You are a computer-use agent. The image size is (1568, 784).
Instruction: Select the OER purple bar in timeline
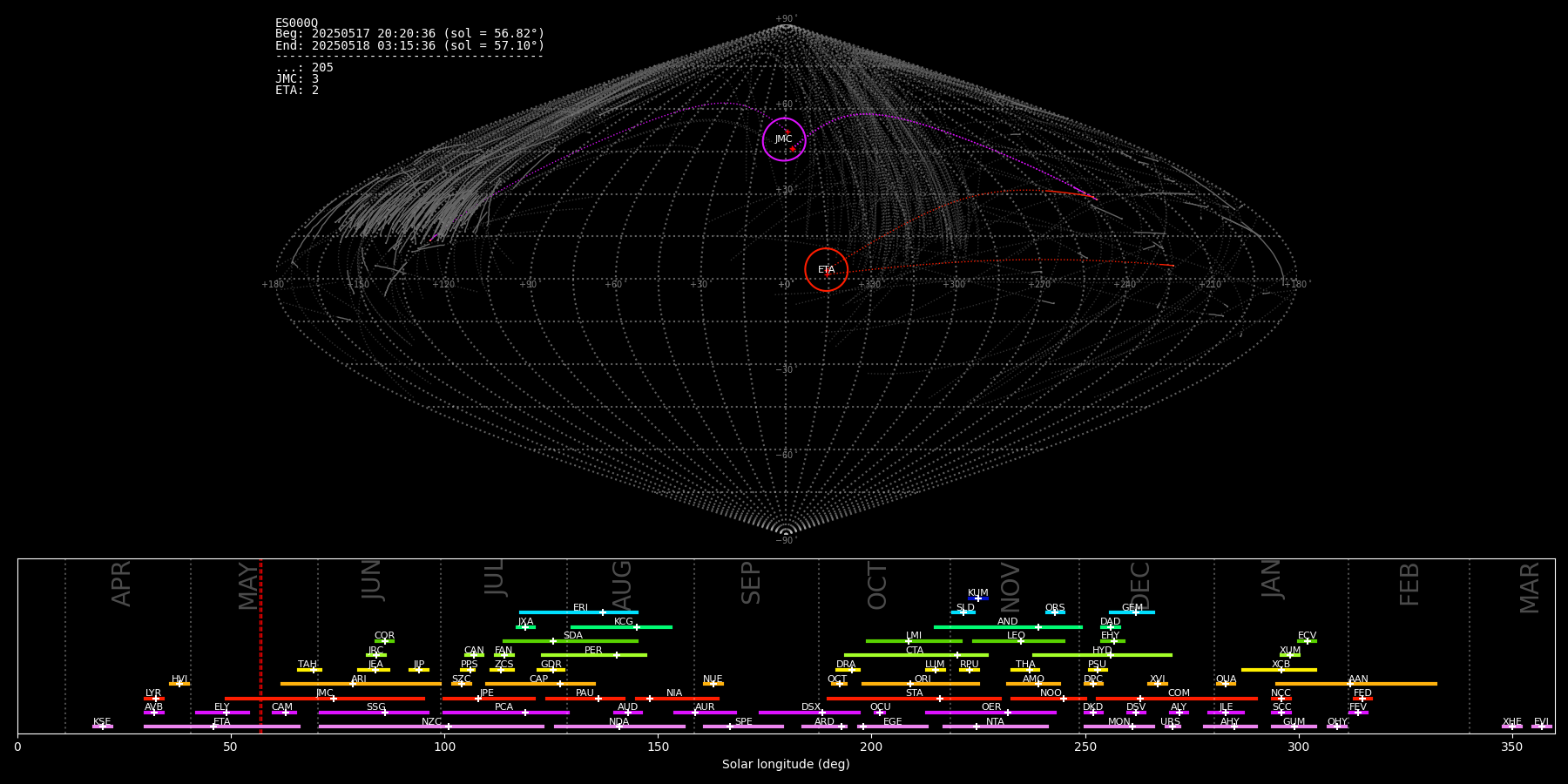tap(990, 713)
